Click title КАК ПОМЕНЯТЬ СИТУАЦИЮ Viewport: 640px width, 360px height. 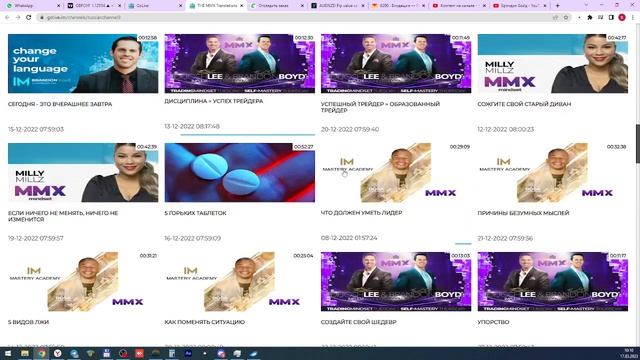(204, 322)
